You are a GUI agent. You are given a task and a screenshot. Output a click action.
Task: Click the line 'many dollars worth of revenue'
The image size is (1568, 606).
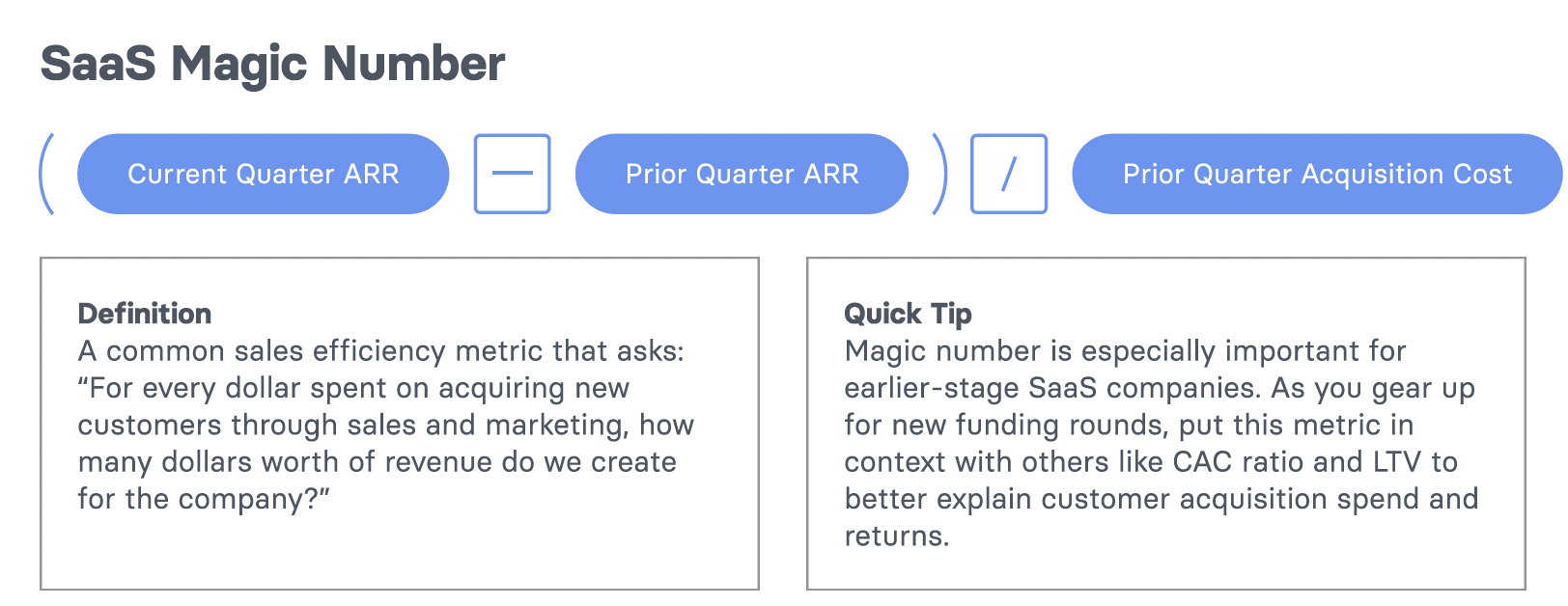pyautogui.click(x=377, y=462)
